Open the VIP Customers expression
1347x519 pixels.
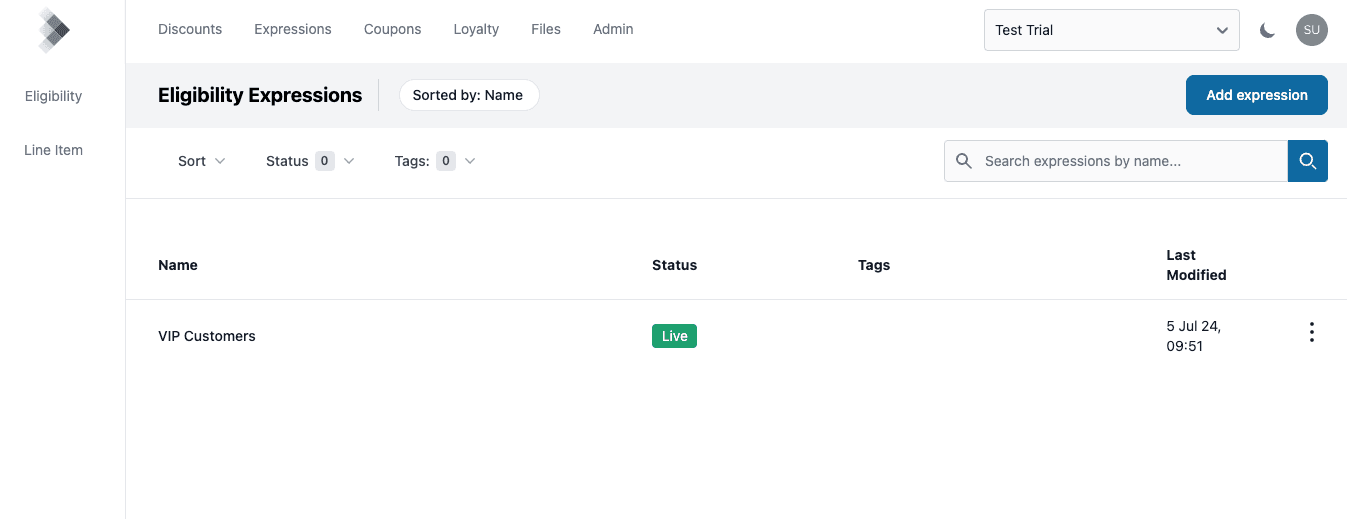pos(207,336)
